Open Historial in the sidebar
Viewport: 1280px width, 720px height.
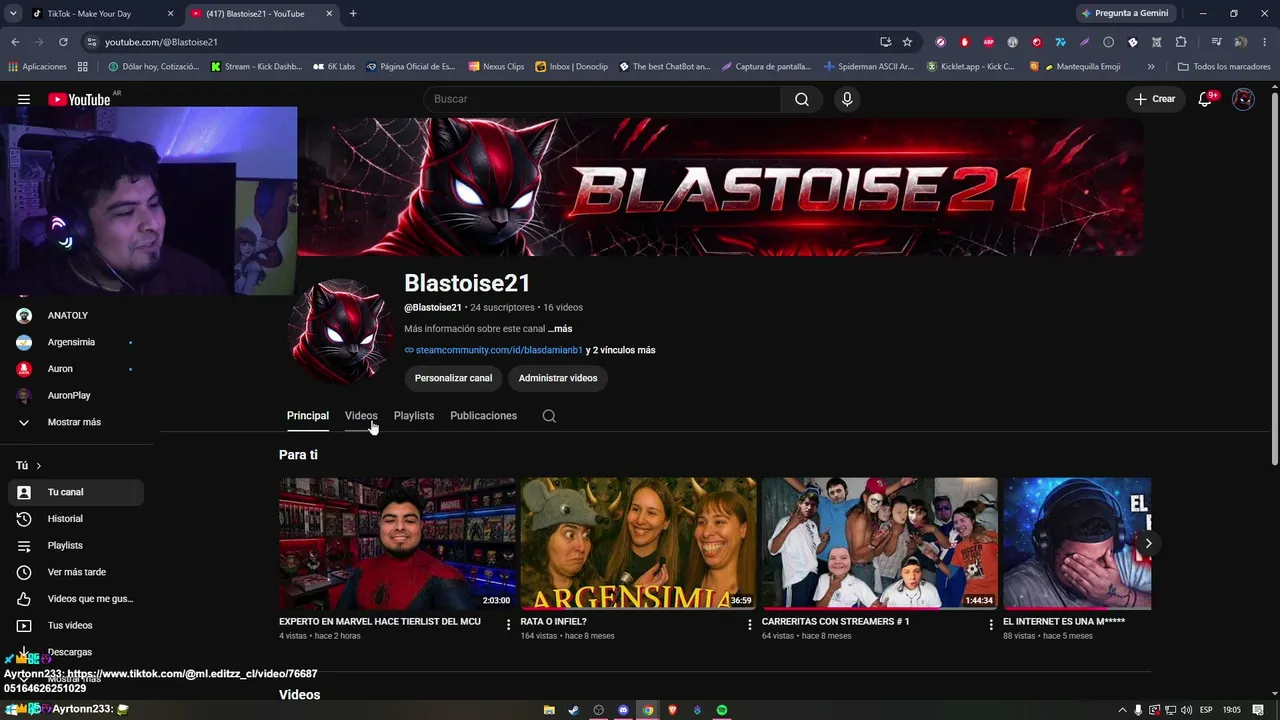click(x=76, y=519)
